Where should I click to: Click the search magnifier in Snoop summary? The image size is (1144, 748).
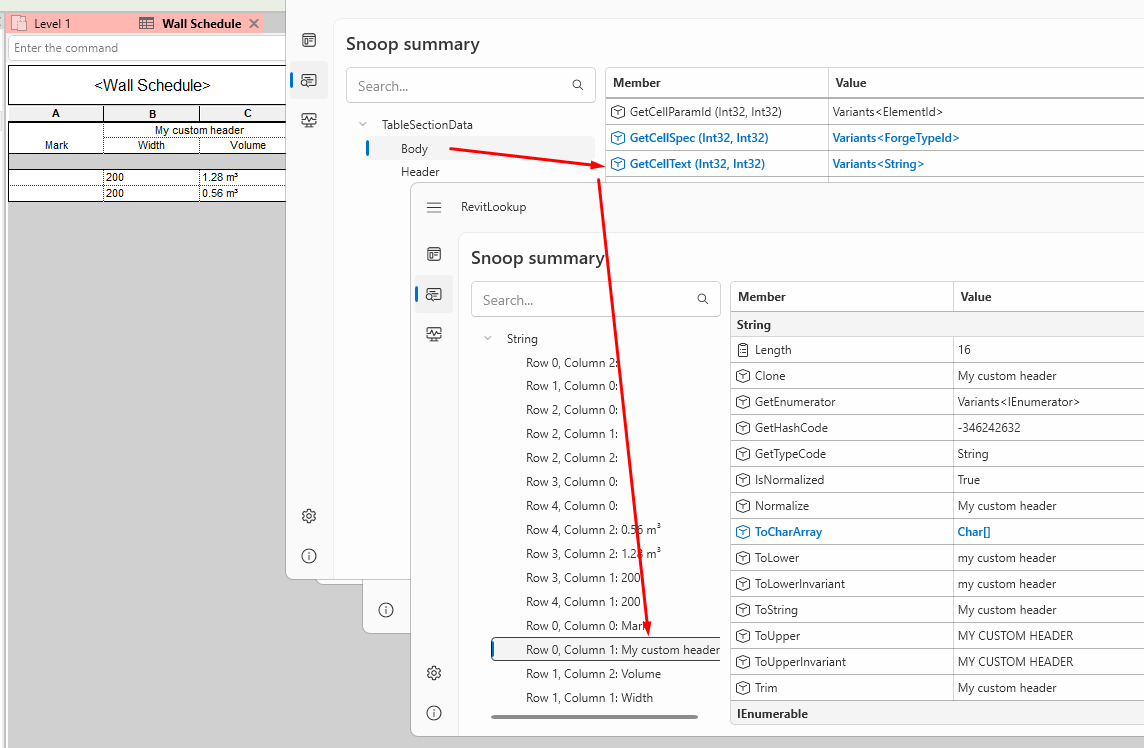coord(577,85)
